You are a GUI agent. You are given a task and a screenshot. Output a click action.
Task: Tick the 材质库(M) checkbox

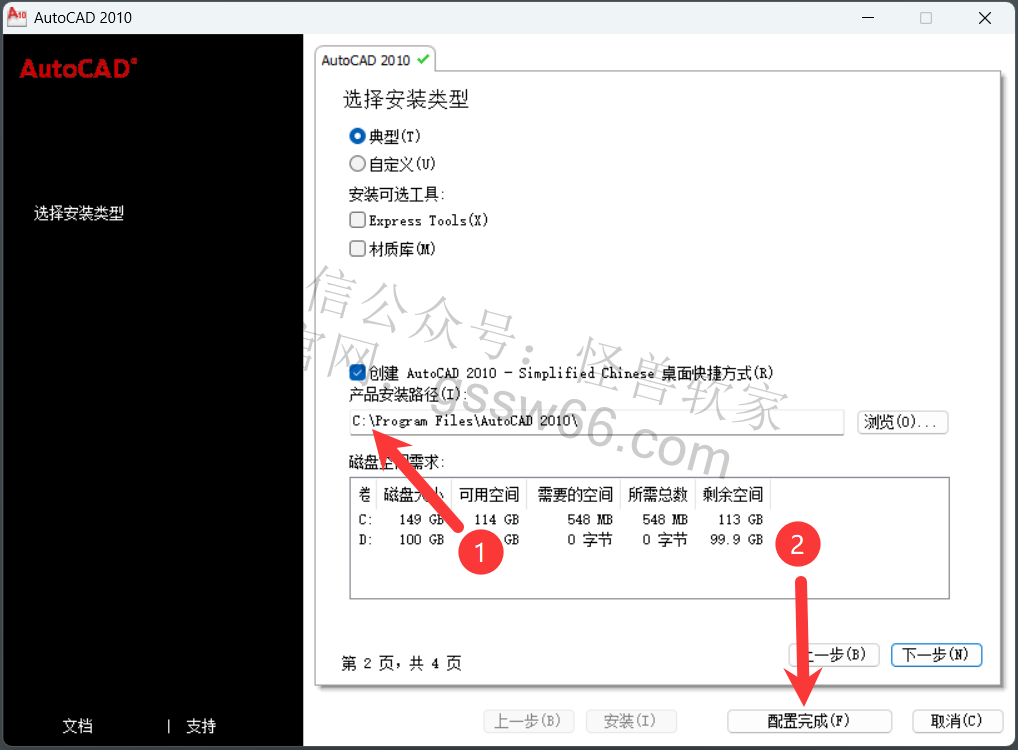click(357, 249)
